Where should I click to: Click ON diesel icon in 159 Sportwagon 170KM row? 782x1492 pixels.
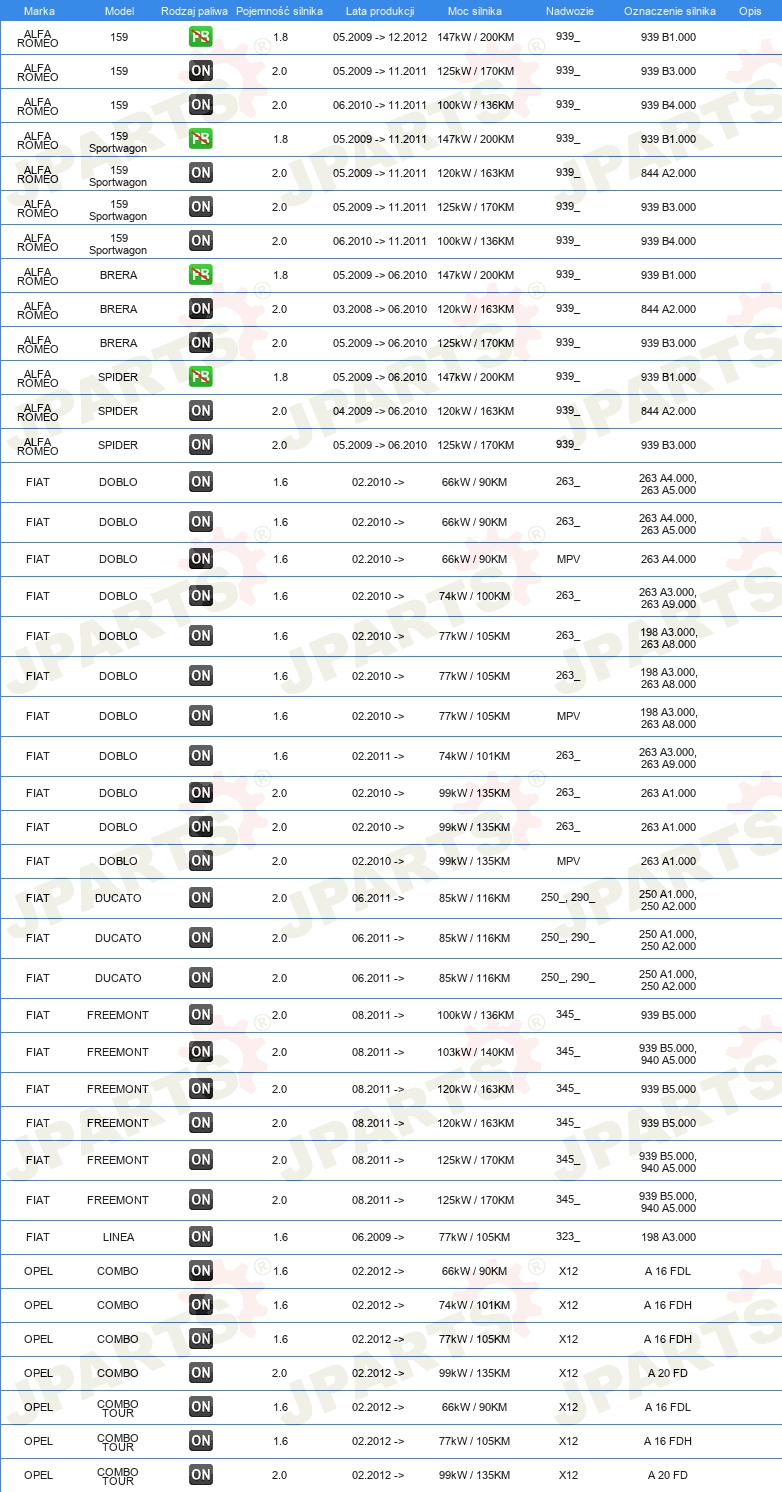coord(201,207)
